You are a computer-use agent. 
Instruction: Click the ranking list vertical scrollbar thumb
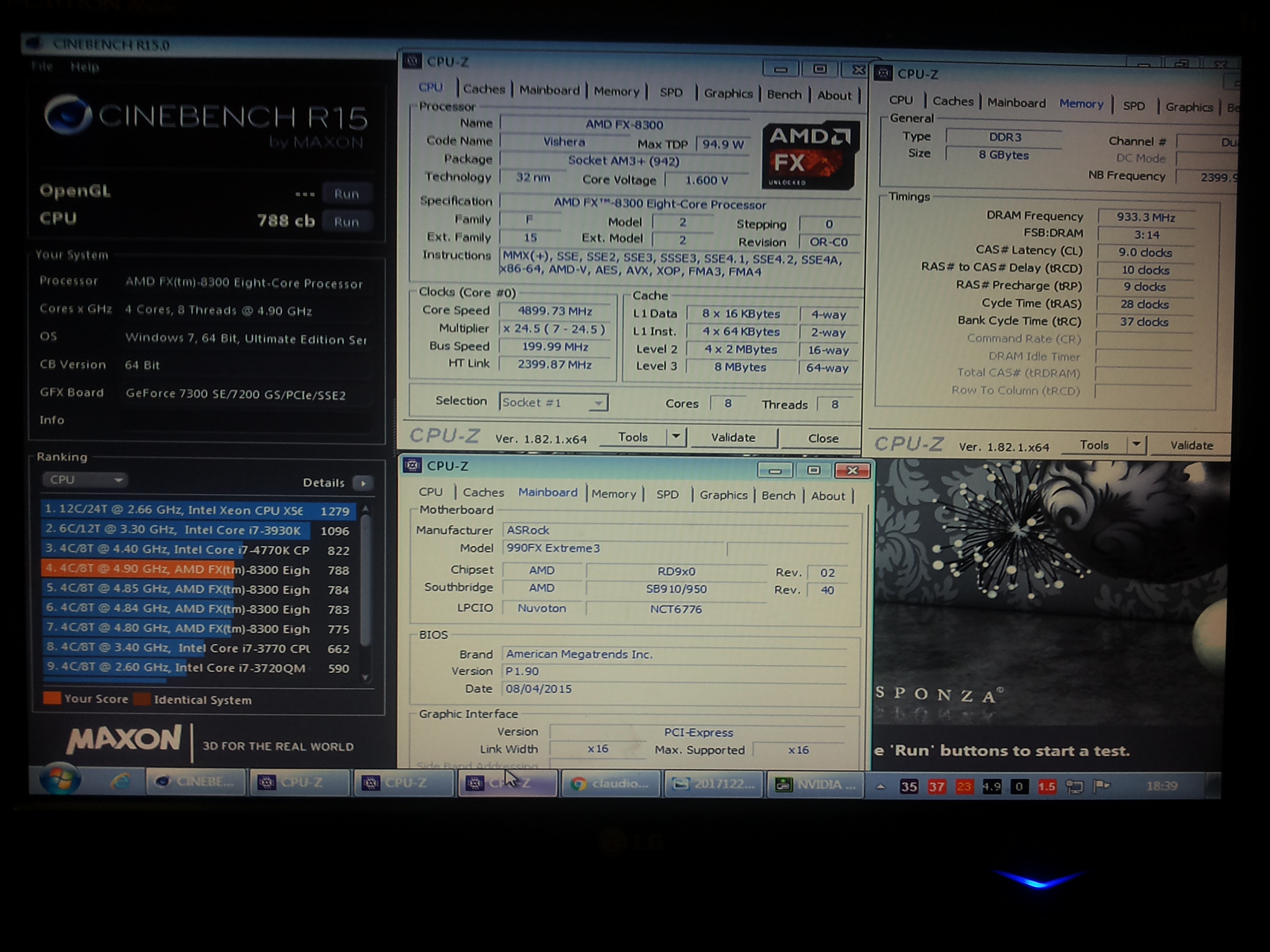365,580
